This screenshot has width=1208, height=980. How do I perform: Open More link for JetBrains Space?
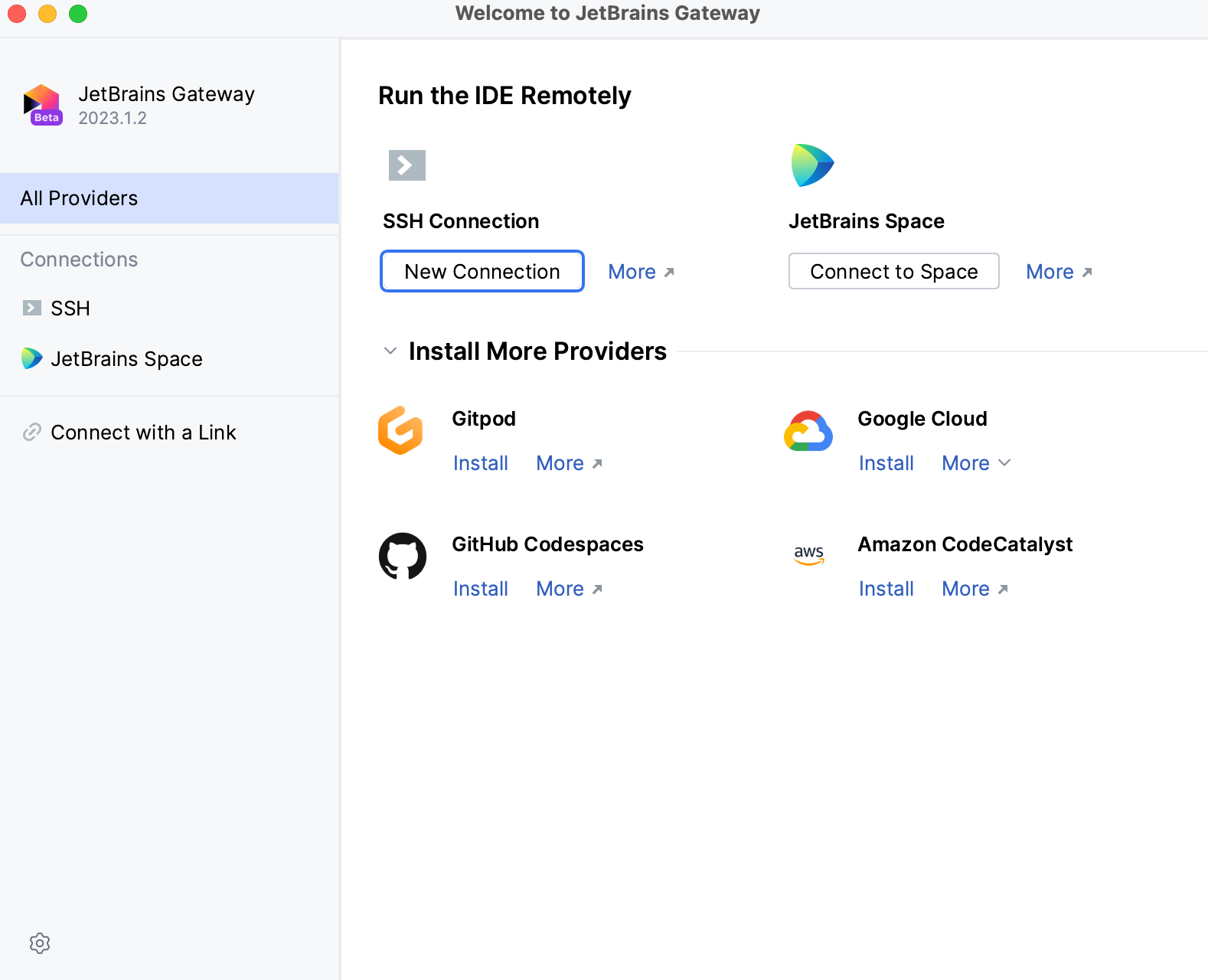pos(1059,272)
